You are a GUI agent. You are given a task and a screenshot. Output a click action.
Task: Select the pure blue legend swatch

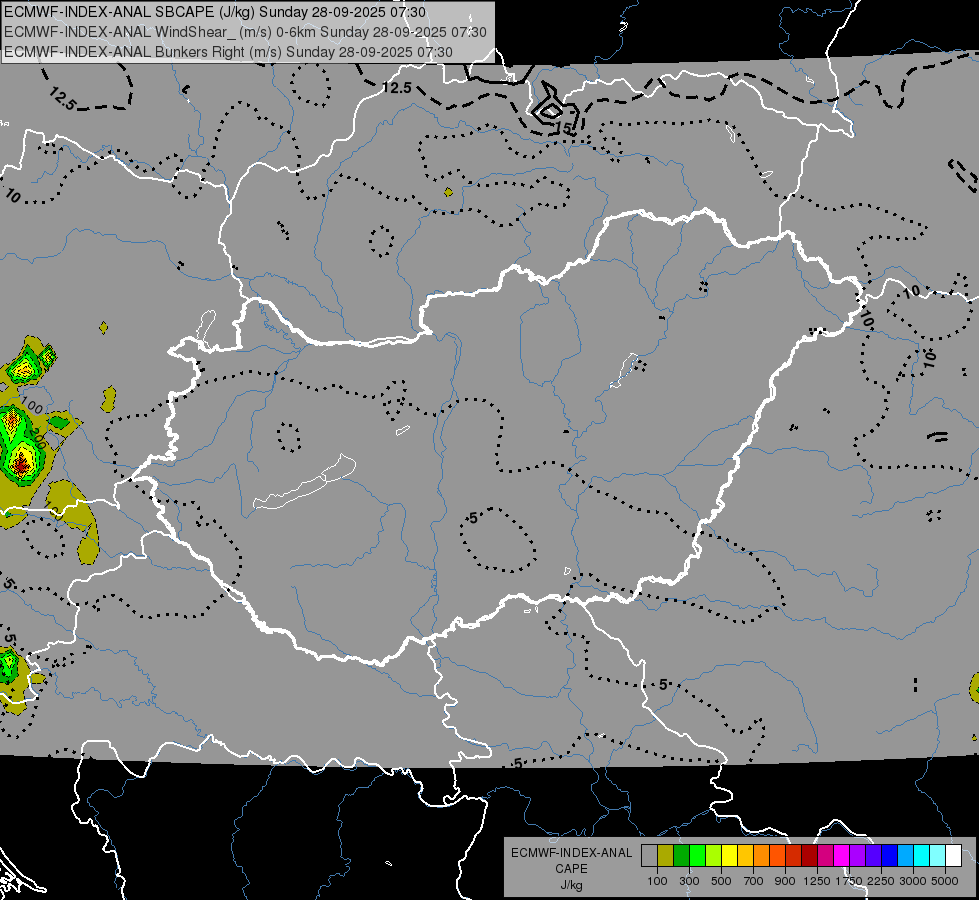pos(889,856)
